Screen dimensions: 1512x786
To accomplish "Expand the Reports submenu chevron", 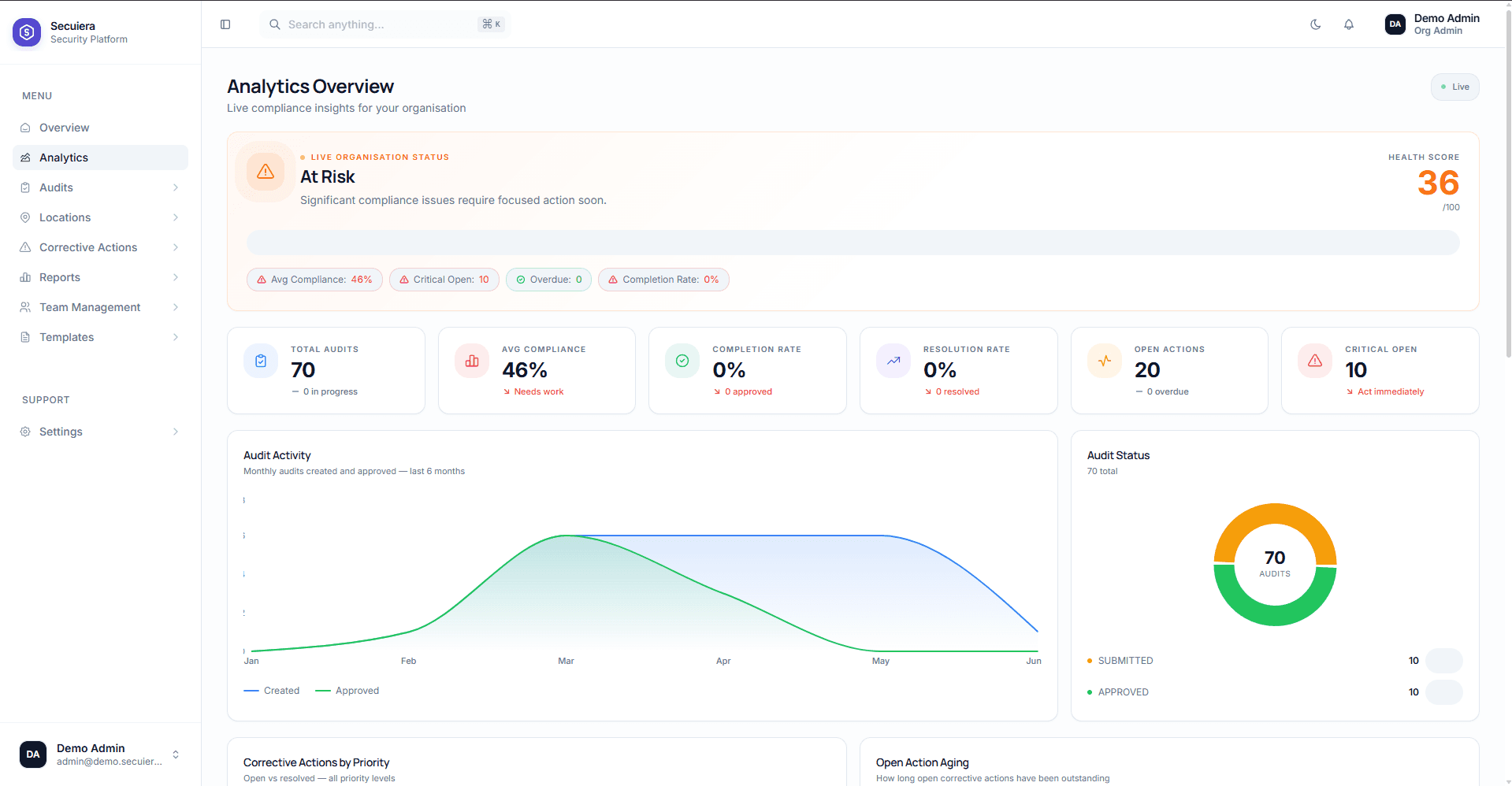I will click(176, 277).
